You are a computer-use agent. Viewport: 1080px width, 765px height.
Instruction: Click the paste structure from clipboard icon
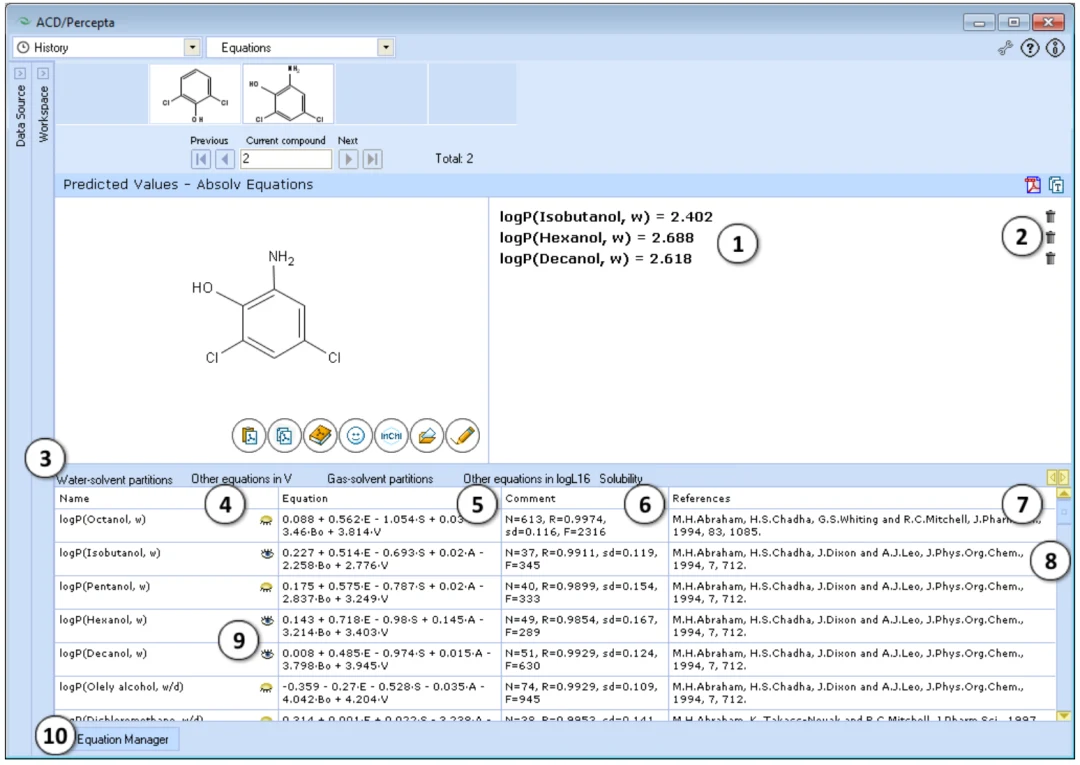(249, 436)
